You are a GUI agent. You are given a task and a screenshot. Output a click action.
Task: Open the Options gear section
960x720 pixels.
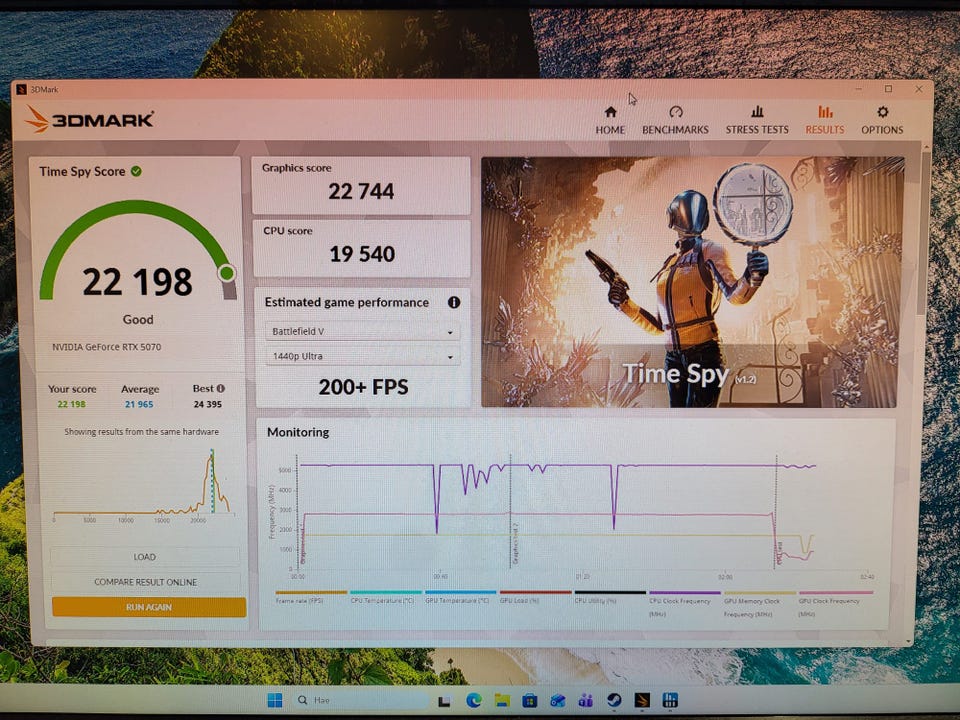tap(882, 120)
